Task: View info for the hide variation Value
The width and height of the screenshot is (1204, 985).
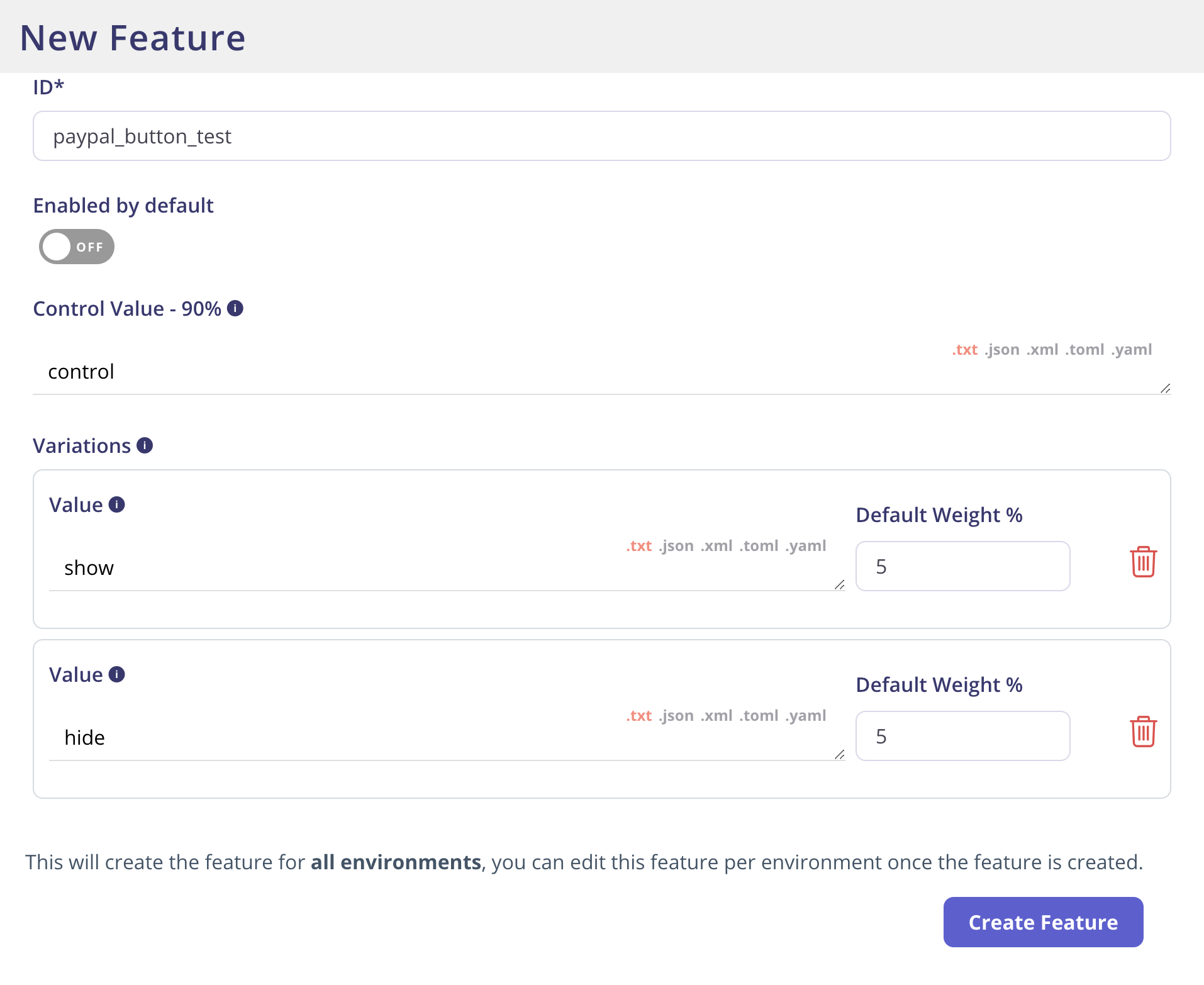Action: tap(116, 674)
